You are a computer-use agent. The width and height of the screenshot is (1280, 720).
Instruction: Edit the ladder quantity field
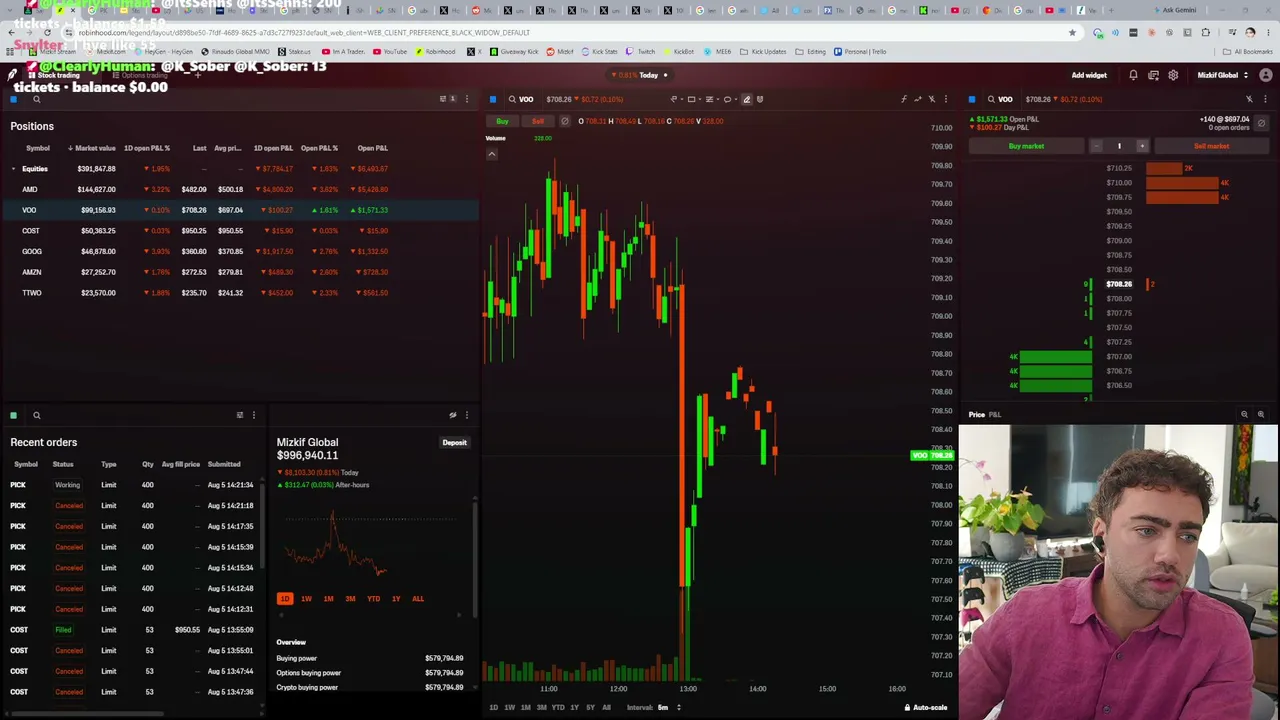(x=1119, y=146)
